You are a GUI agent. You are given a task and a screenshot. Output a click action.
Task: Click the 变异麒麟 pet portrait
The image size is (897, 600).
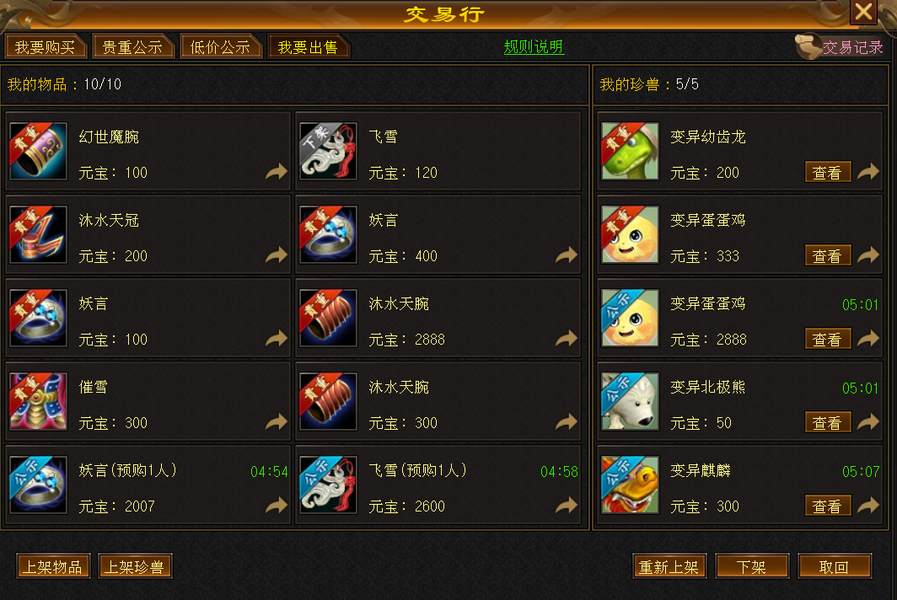pos(630,485)
